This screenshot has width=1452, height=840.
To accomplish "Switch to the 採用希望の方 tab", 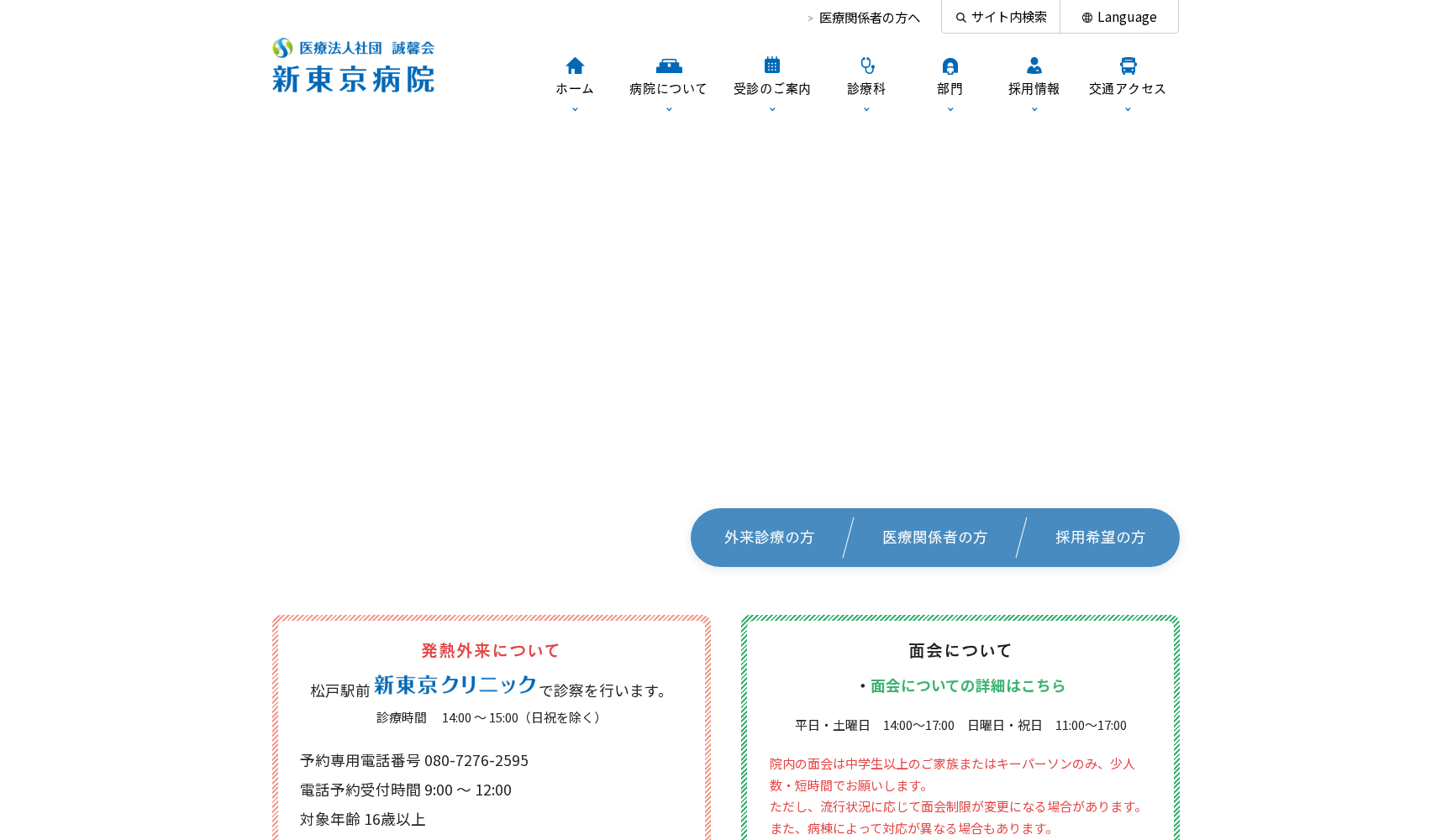I will (x=1101, y=538).
